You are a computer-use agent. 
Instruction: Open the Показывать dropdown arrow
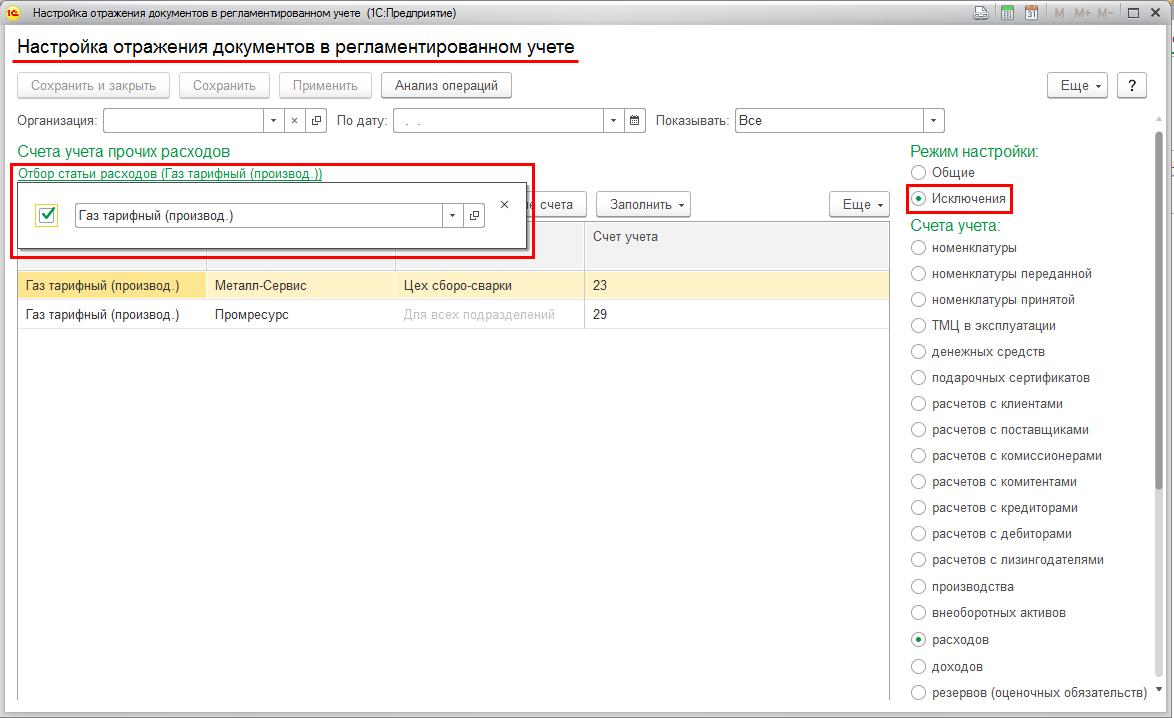(933, 121)
